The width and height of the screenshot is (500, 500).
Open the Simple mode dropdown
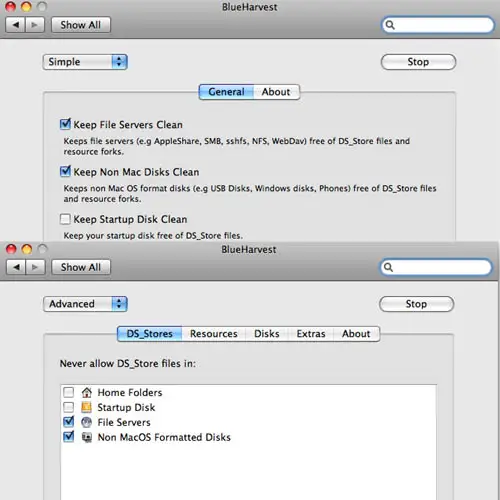(85, 62)
